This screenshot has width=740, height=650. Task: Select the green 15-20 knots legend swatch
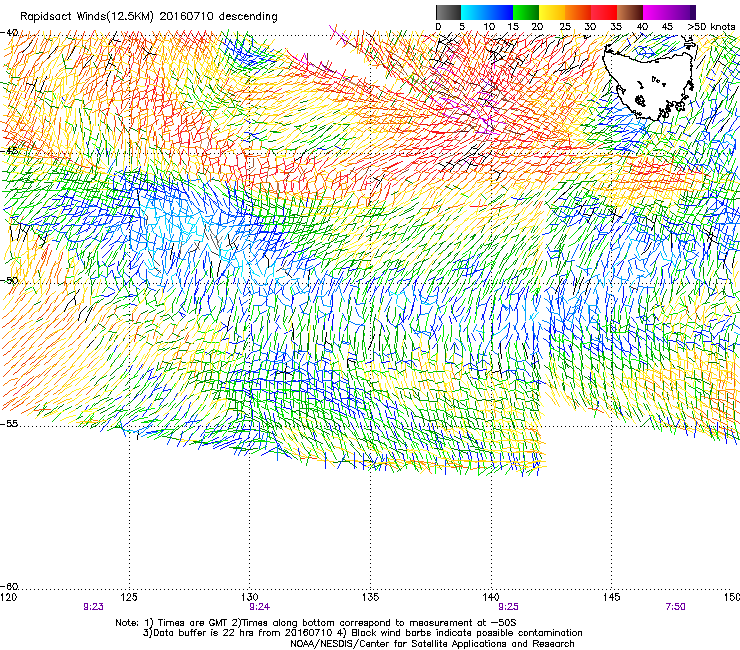(x=526, y=12)
